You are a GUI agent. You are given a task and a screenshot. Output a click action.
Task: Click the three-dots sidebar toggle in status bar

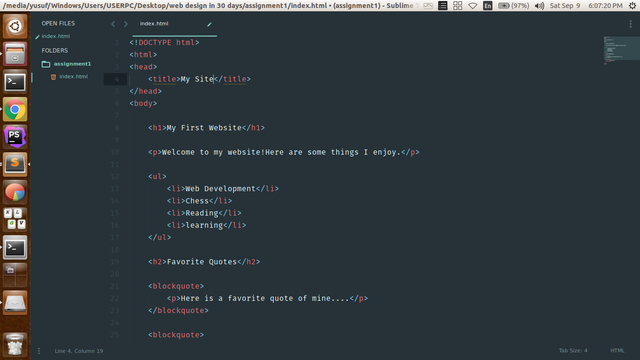coord(39,351)
